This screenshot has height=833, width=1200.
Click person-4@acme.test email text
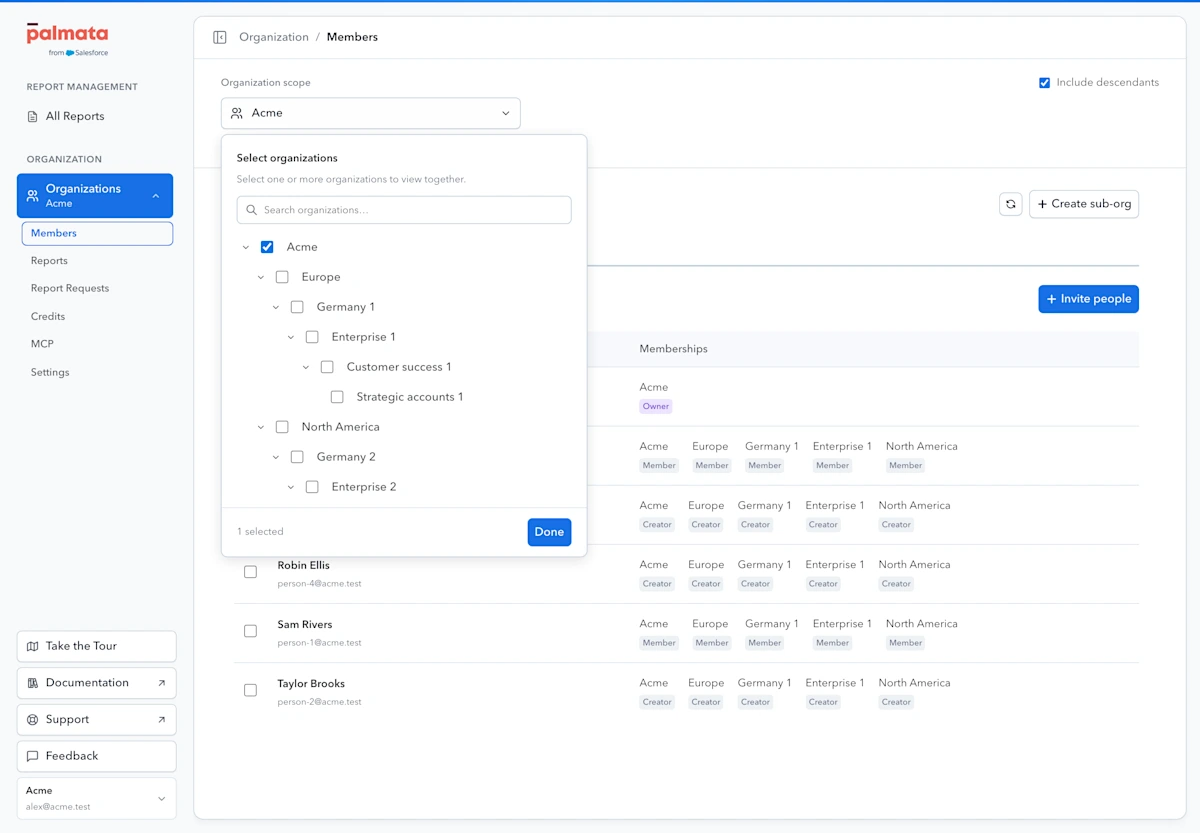(320, 583)
